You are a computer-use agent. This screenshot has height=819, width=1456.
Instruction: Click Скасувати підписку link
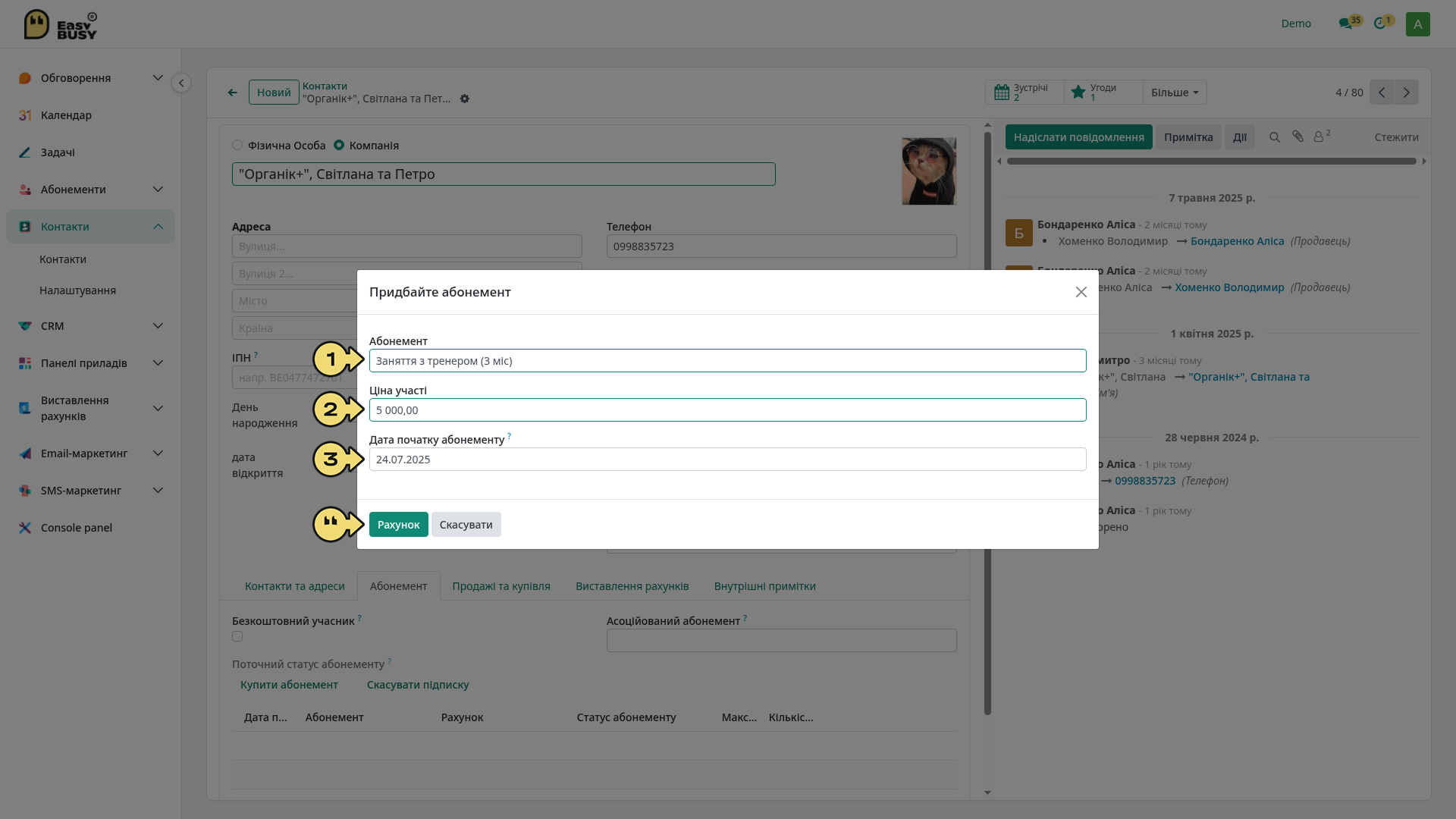tap(418, 685)
